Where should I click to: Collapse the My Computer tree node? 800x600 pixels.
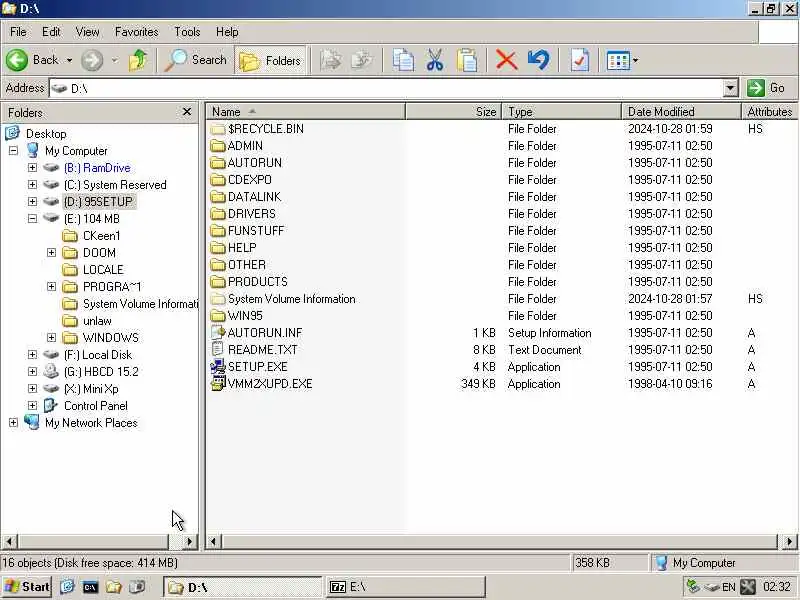13,151
